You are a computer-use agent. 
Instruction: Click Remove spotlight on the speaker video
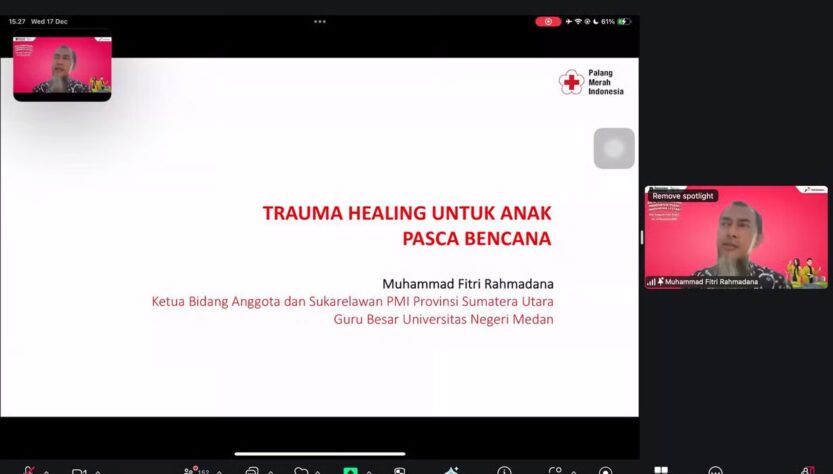click(x=682, y=196)
